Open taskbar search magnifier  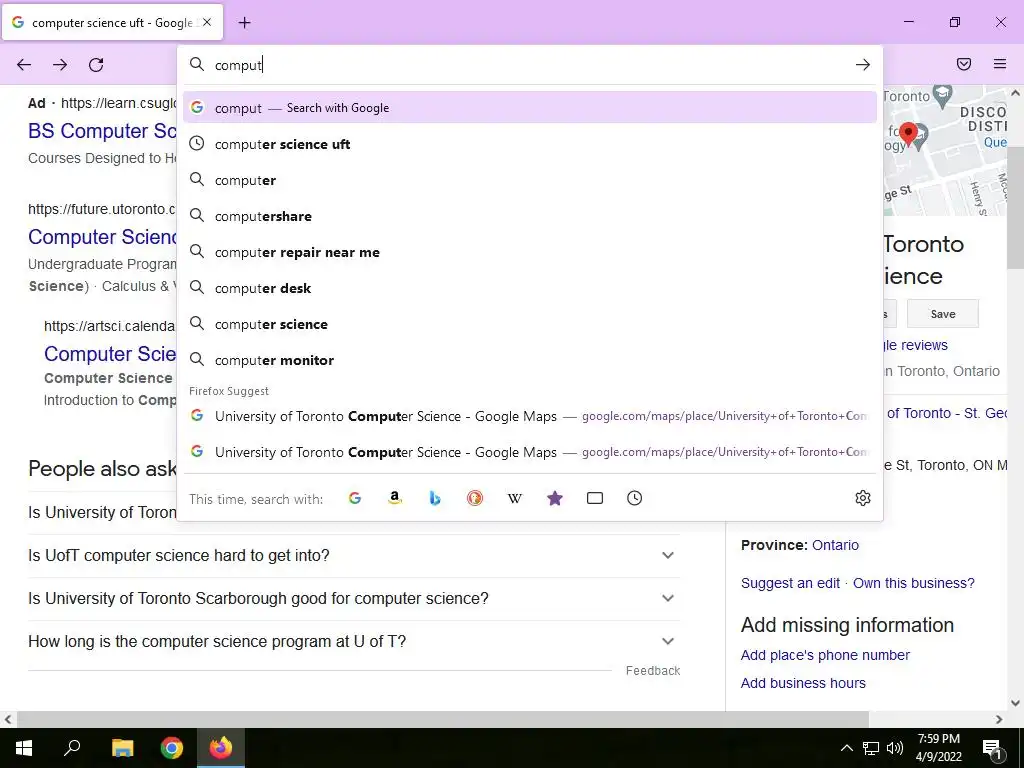(72, 748)
